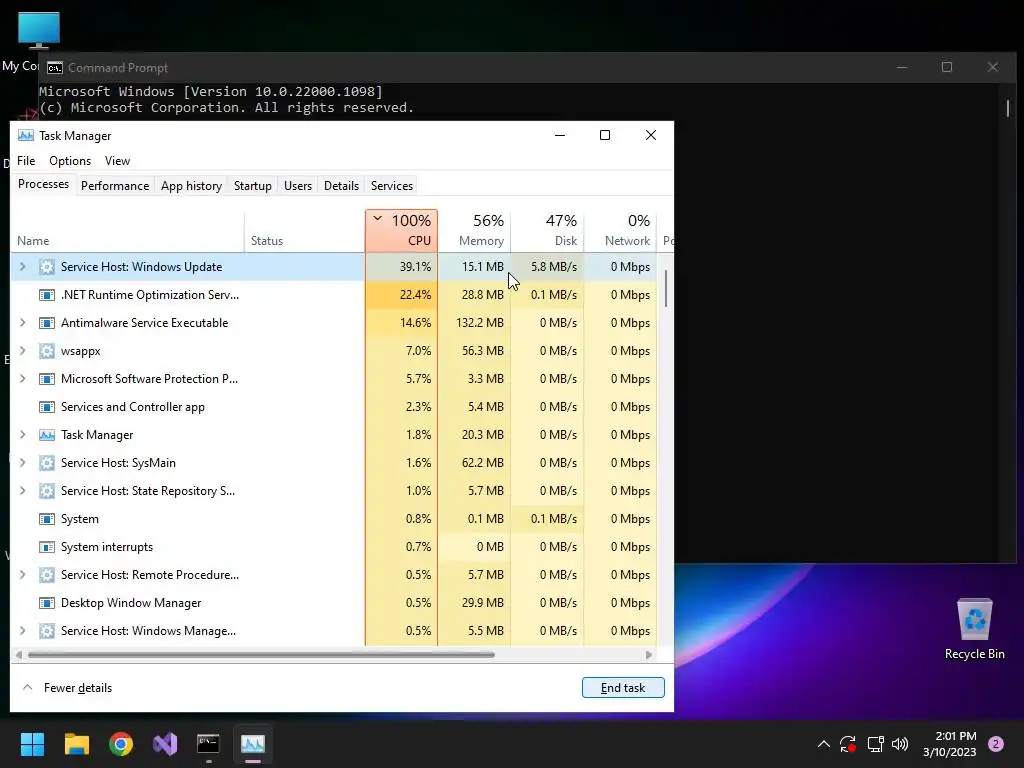The image size is (1024, 768).
Task: Expand the Antimalware Service Executable group
Action: [x=23, y=323]
